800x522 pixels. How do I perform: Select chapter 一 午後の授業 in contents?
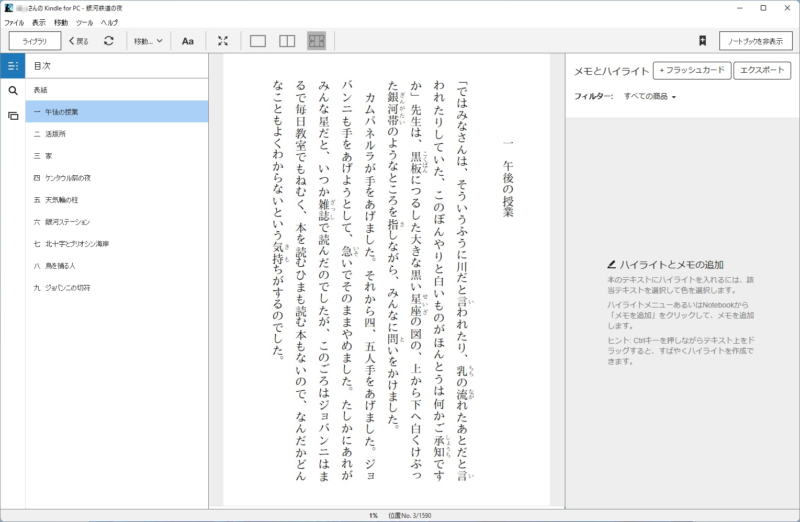(117, 112)
